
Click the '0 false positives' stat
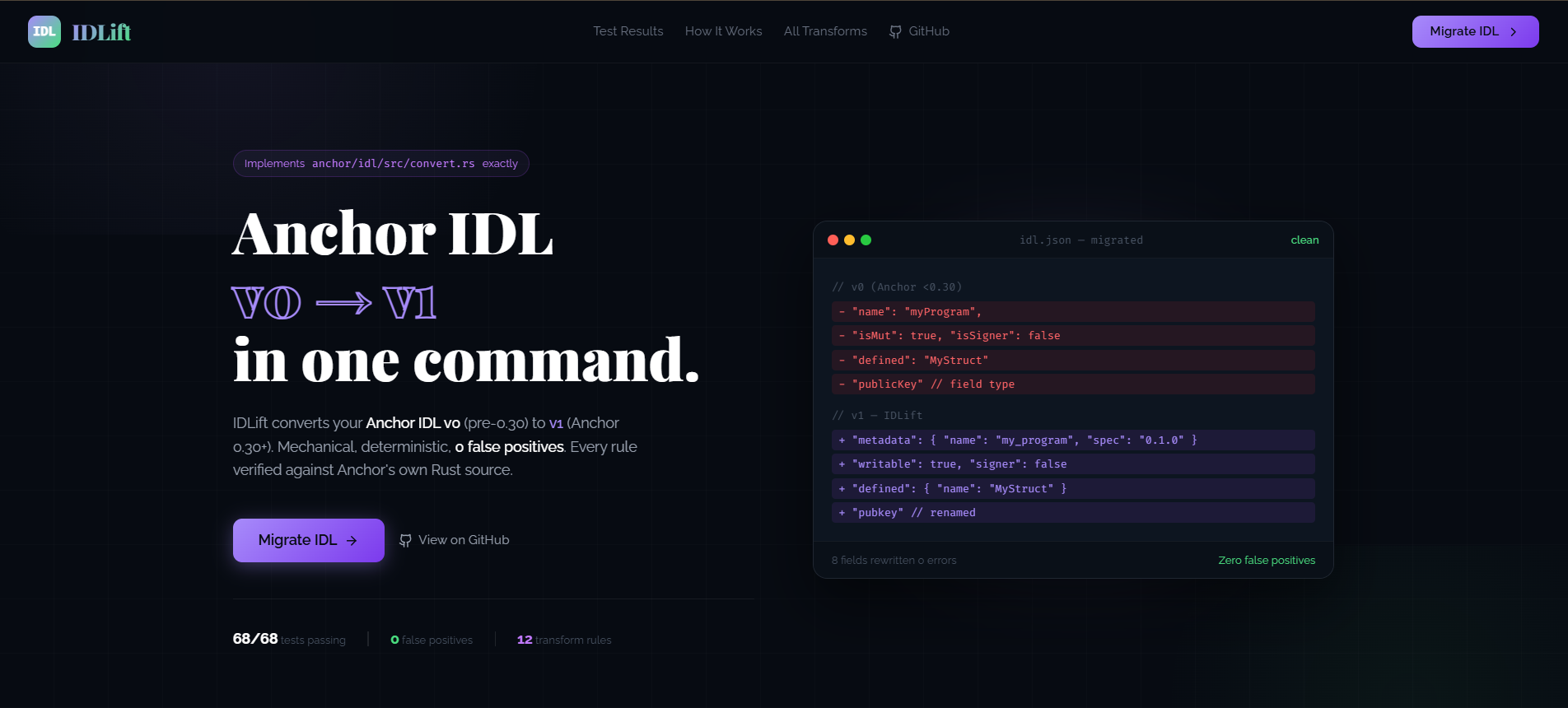tap(432, 640)
